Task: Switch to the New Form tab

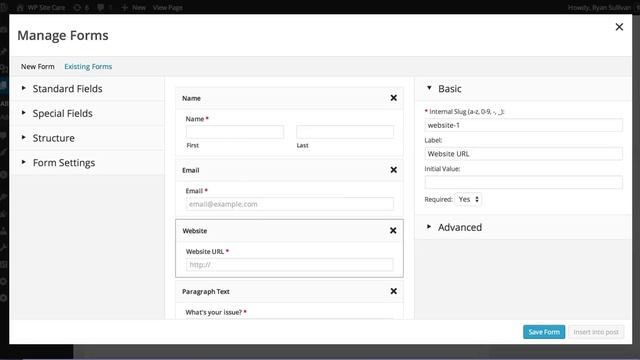Action: (38, 67)
